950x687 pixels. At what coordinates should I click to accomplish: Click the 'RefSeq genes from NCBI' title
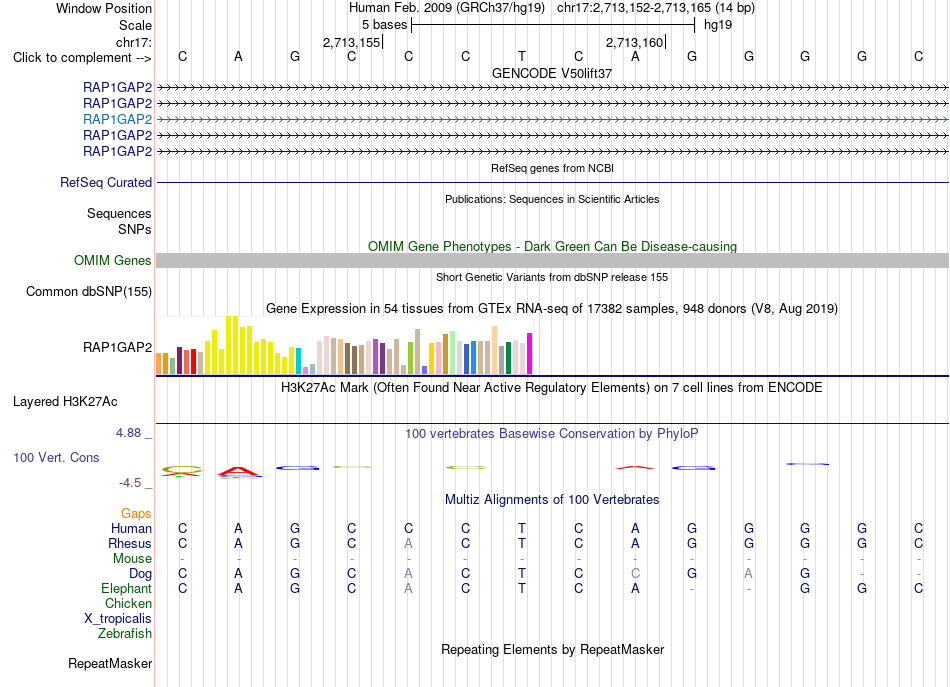[x=553, y=168]
